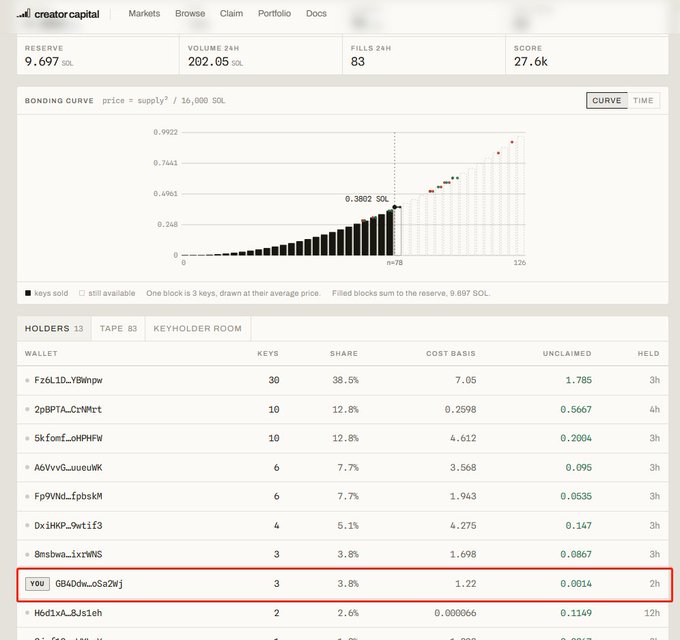Screen dimensions: 680x640
Task: Click the SCORE 27.6k stat
Action: 587,56
